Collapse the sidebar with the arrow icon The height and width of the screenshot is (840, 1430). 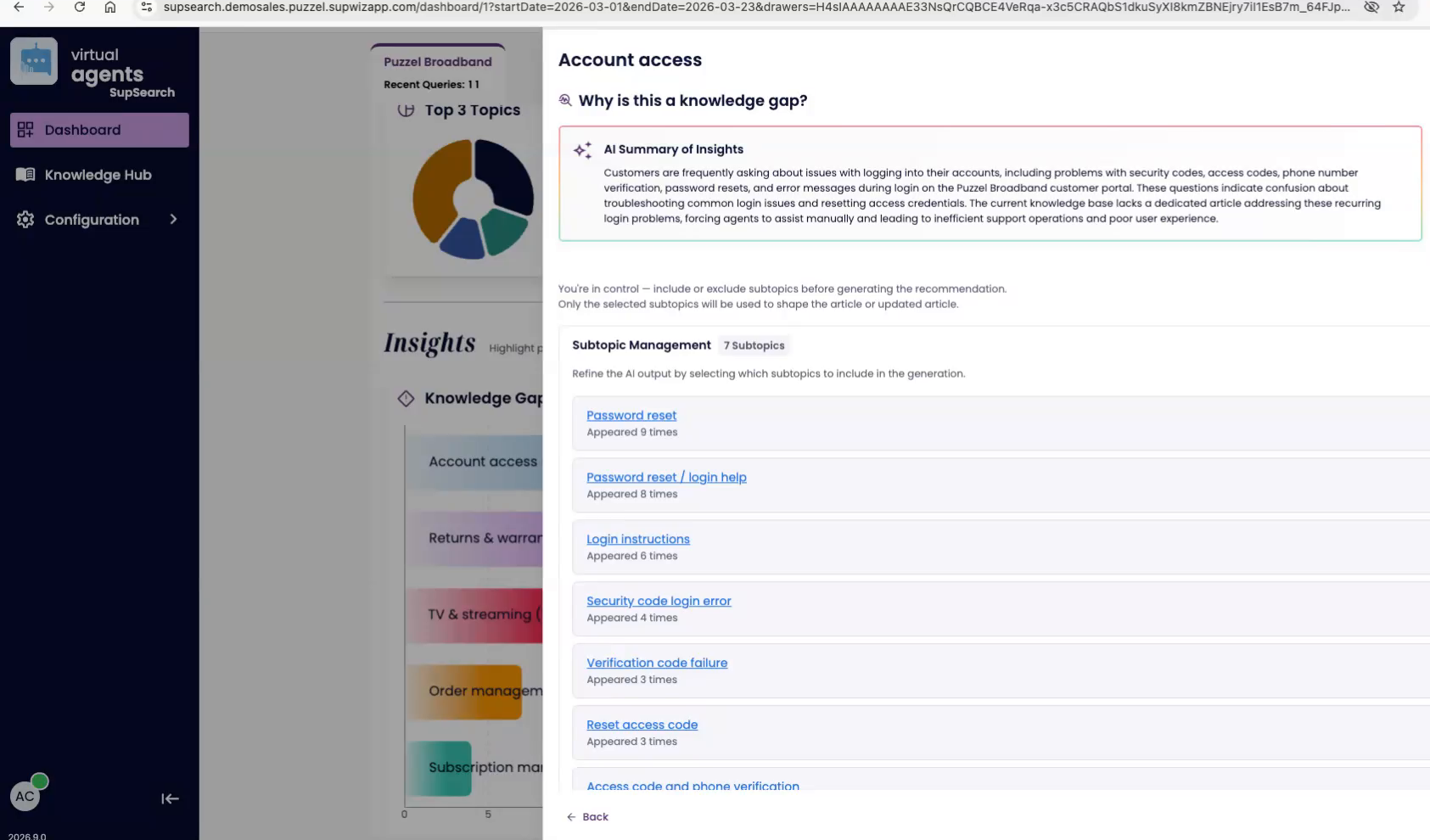pos(170,798)
